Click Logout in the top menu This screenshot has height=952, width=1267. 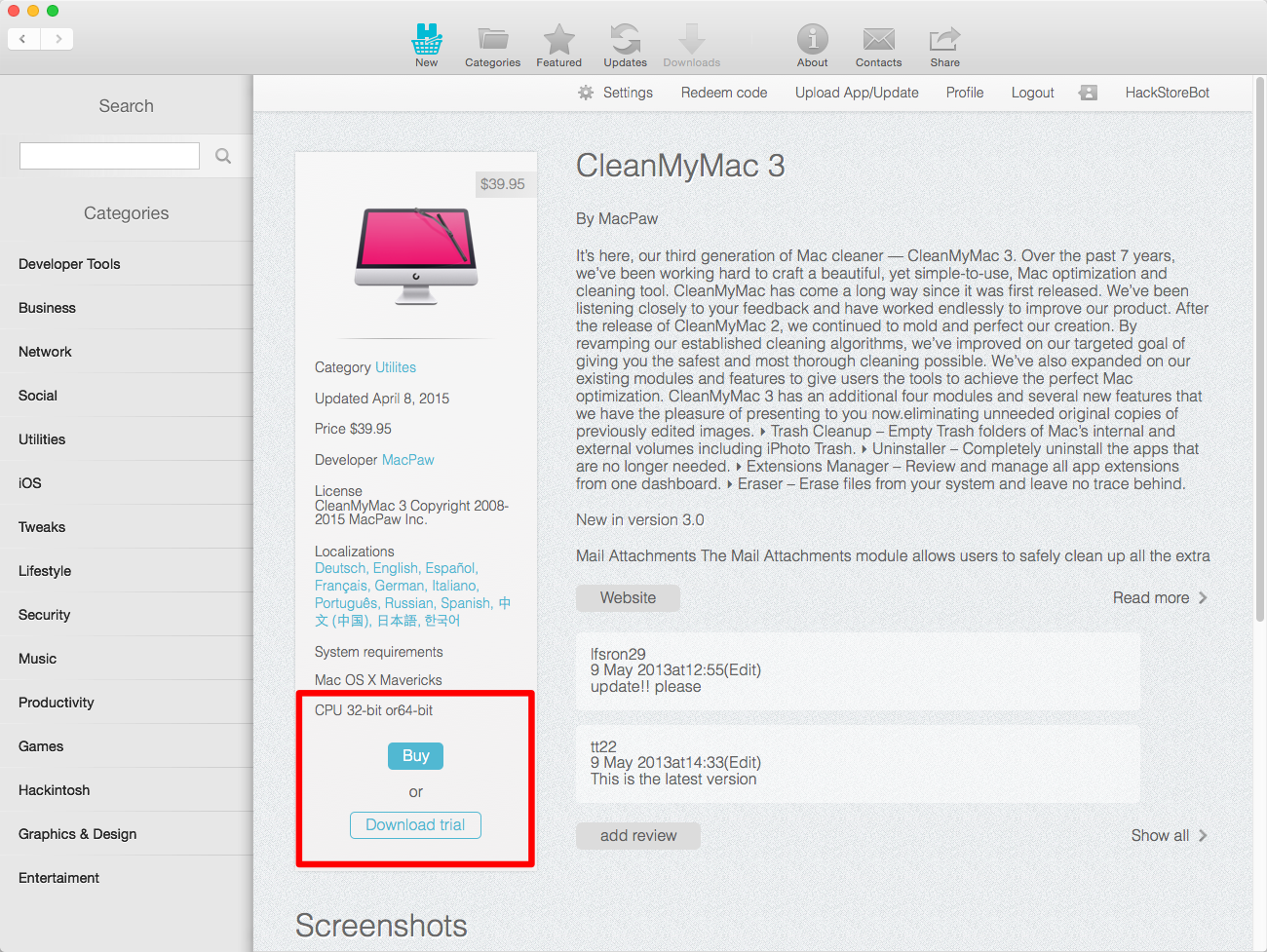1032,93
